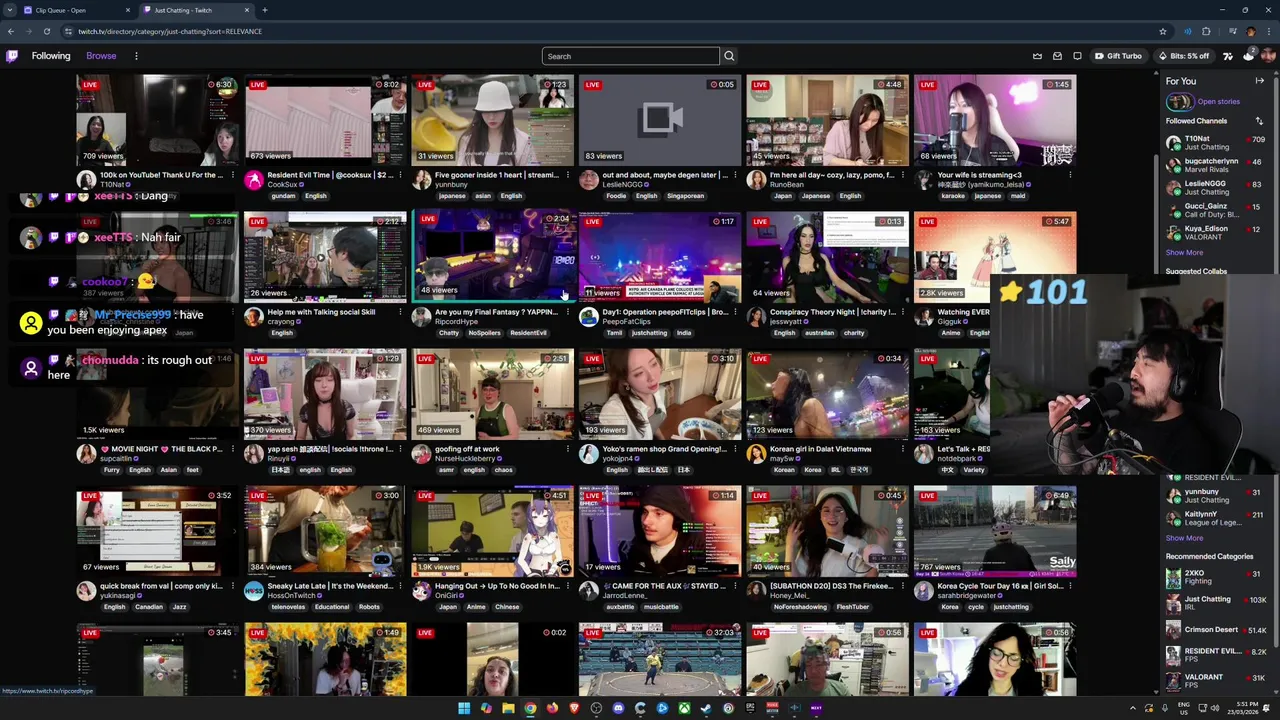Collapse the For You sidebar
This screenshot has height=720, width=1280.
1259,81
